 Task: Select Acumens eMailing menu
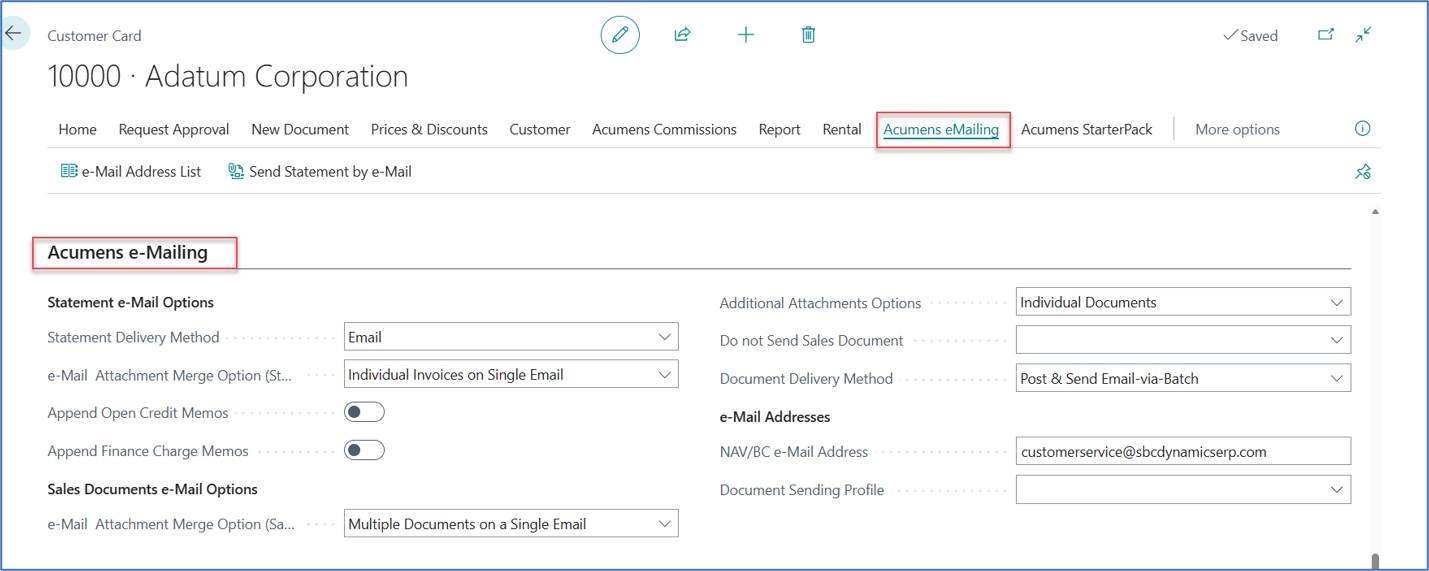[x=941, y=129]
